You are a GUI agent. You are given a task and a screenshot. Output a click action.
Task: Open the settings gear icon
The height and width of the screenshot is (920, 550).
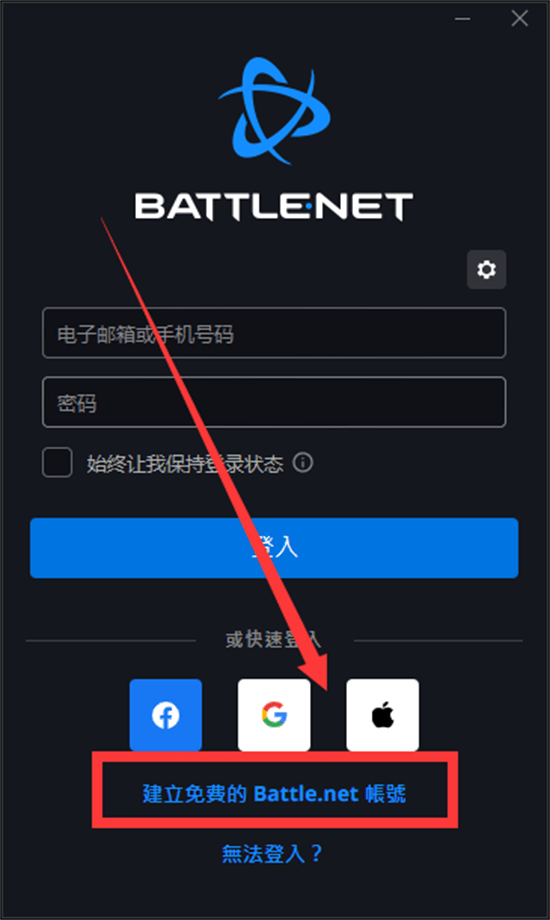486,269
